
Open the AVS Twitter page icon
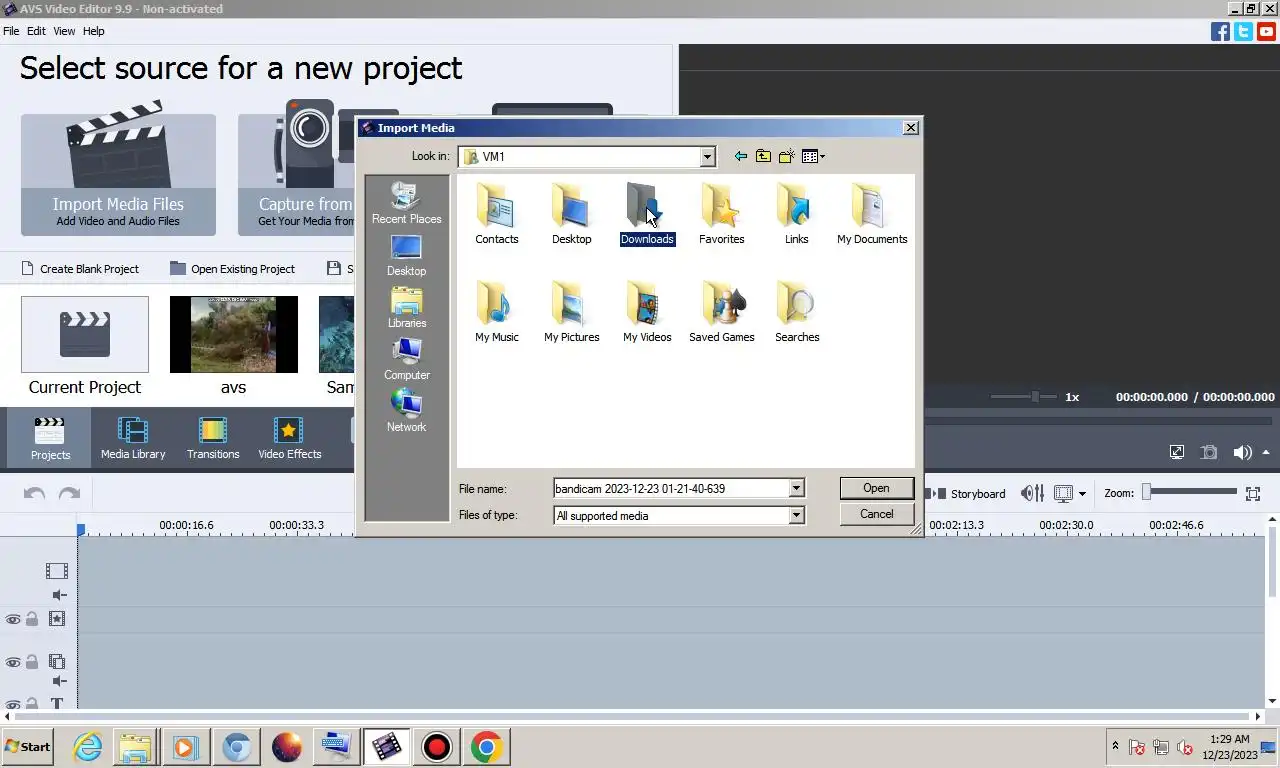coord(1243,31)
